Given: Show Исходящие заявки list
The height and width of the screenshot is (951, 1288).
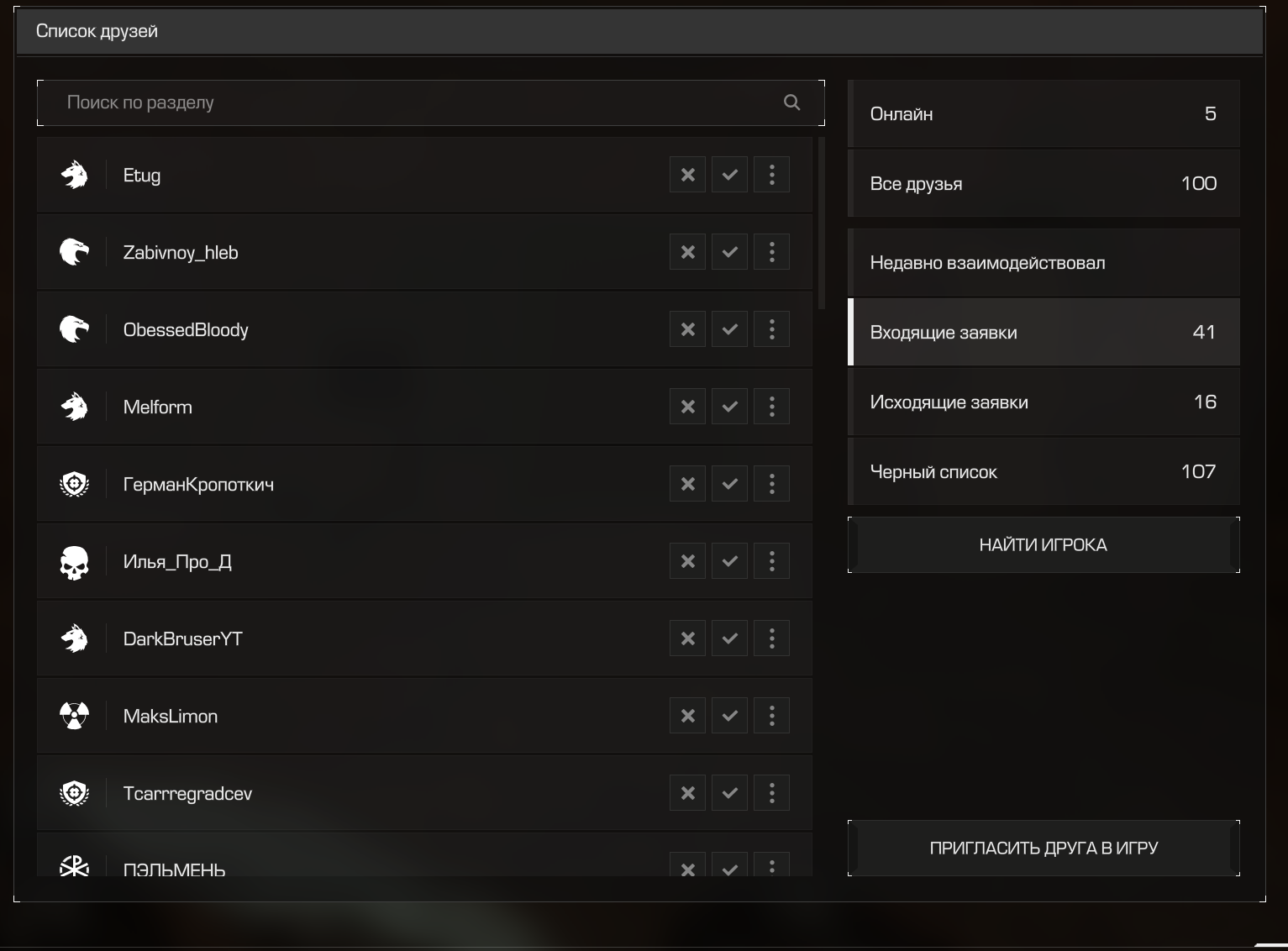Looking at the screenshot, I should click(1043, 402).
